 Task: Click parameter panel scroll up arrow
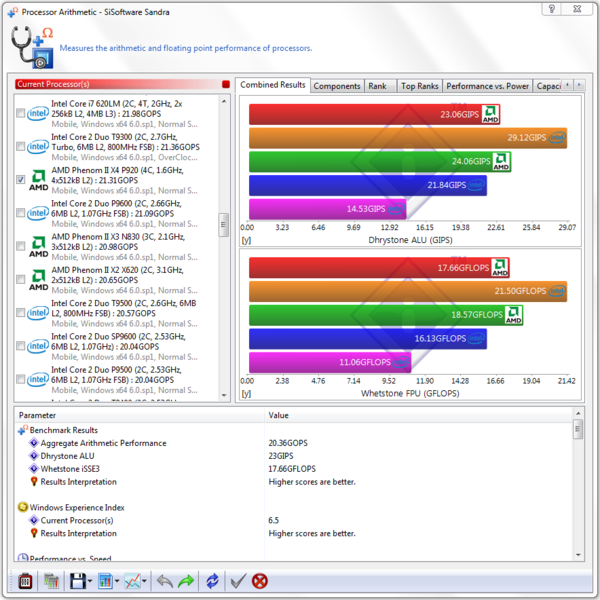pyautogui.click(x=578, y=413)
